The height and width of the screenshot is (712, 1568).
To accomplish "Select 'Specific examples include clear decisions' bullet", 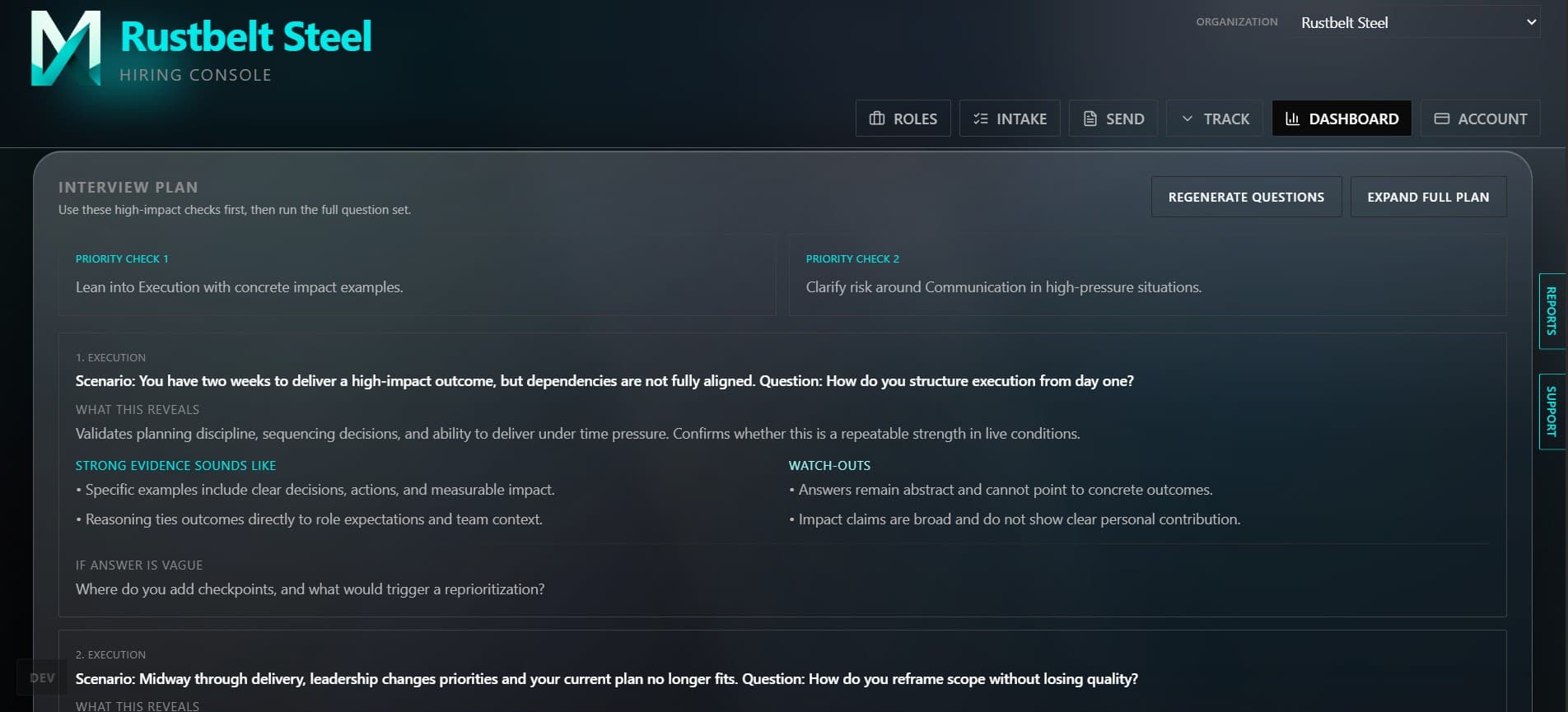I will point(315,490).
